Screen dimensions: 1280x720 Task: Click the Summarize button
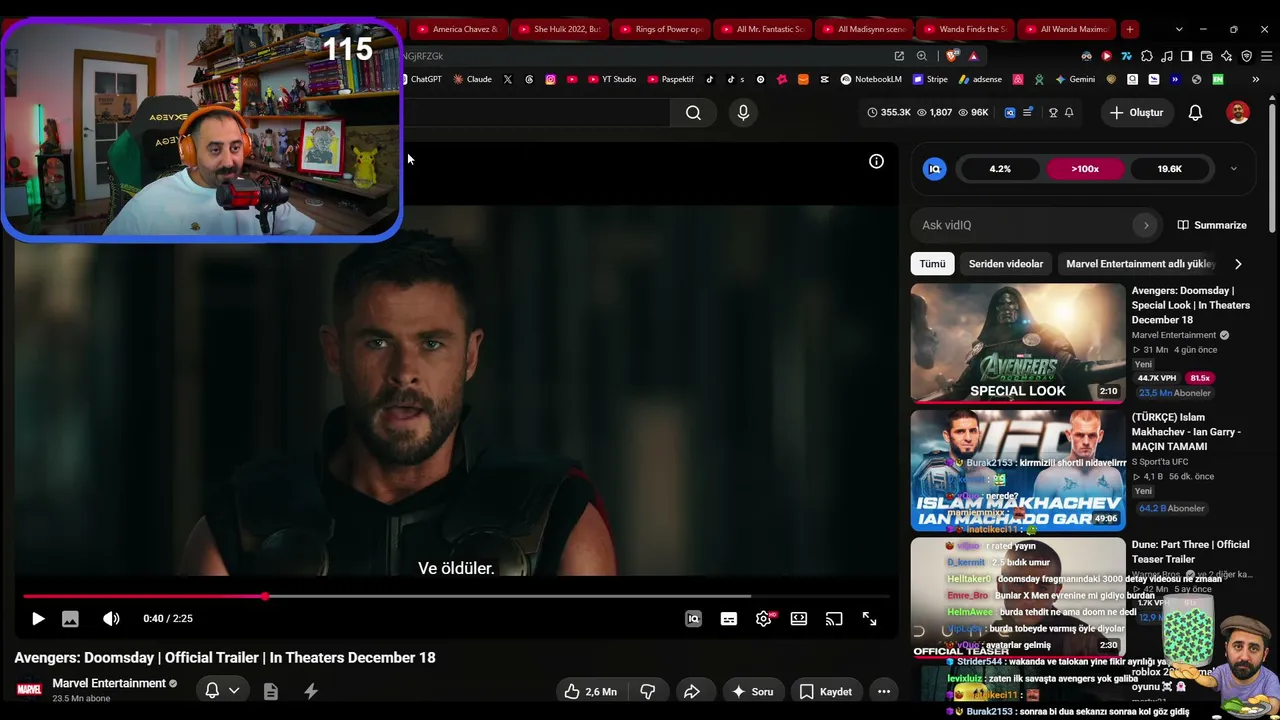point(1212,225)
